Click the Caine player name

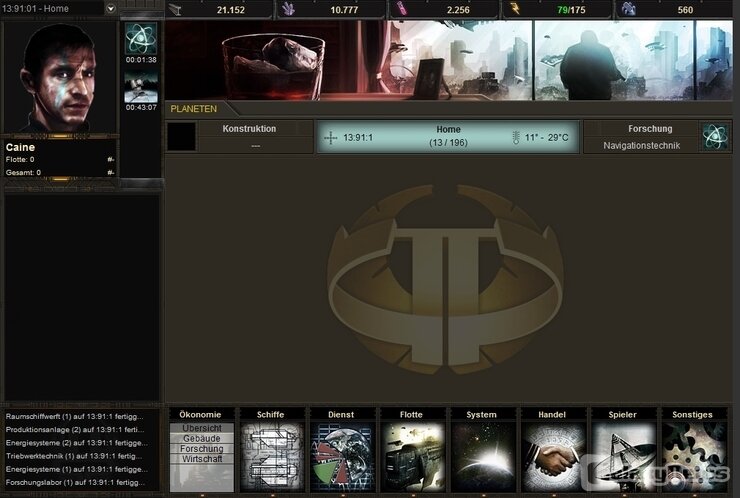coord(20,147)
